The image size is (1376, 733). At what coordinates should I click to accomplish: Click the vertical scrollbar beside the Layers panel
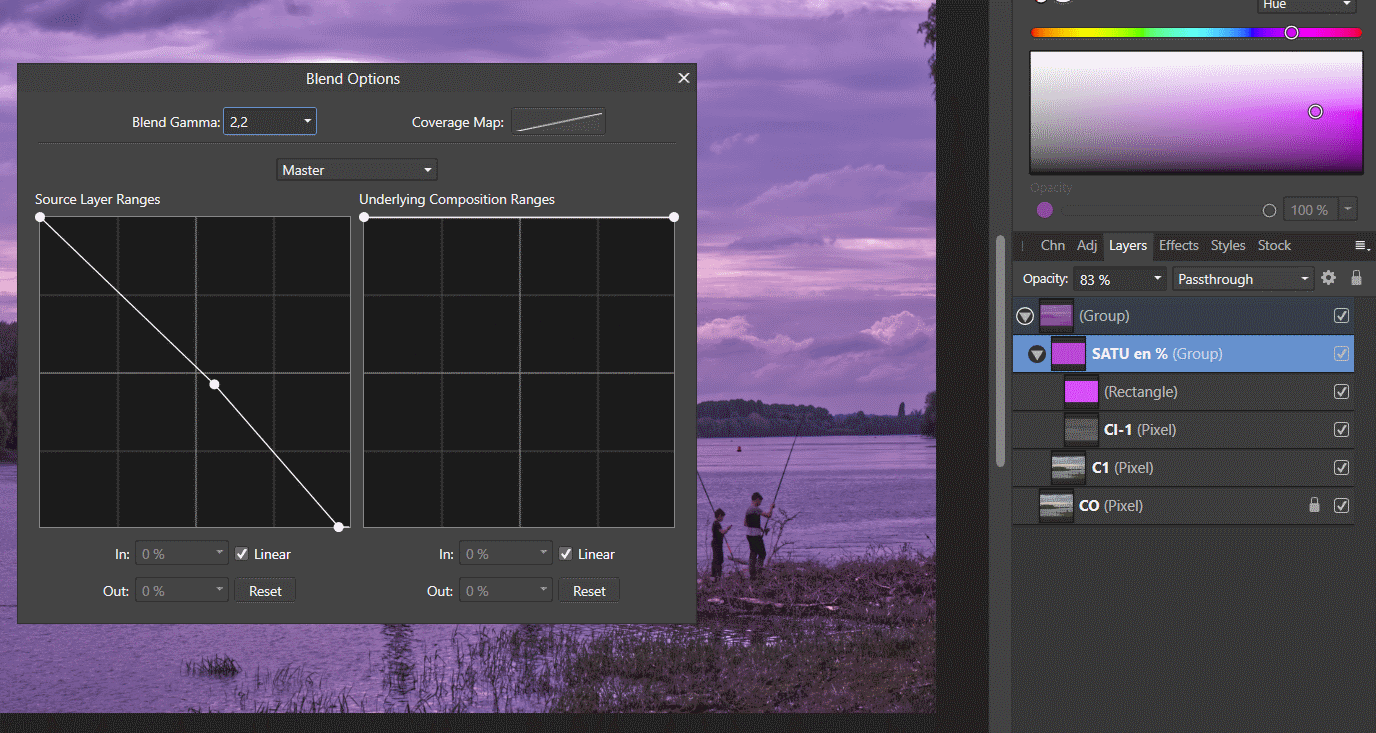[1000, 350]
